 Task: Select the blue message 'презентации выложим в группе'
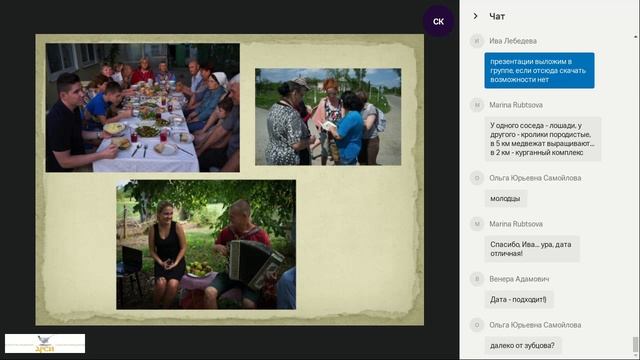pos(539,70)
